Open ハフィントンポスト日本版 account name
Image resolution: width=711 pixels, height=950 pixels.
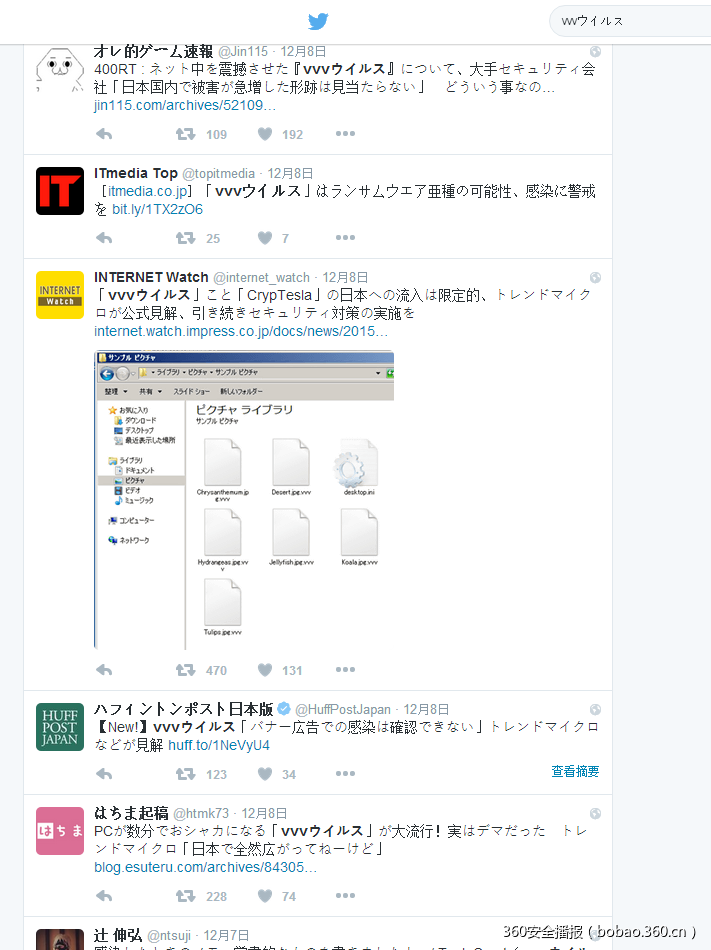(x=184, y=709)
